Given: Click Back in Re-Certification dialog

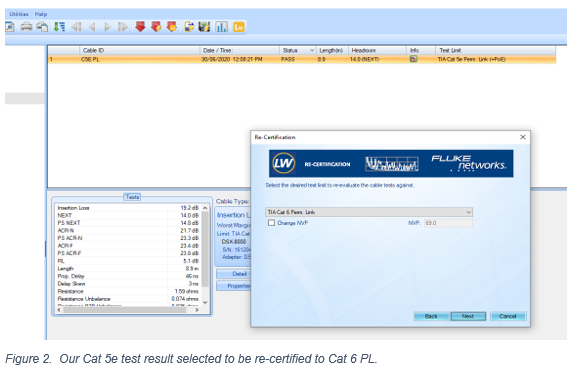Looking at the screenshot, I should [431, 316].
